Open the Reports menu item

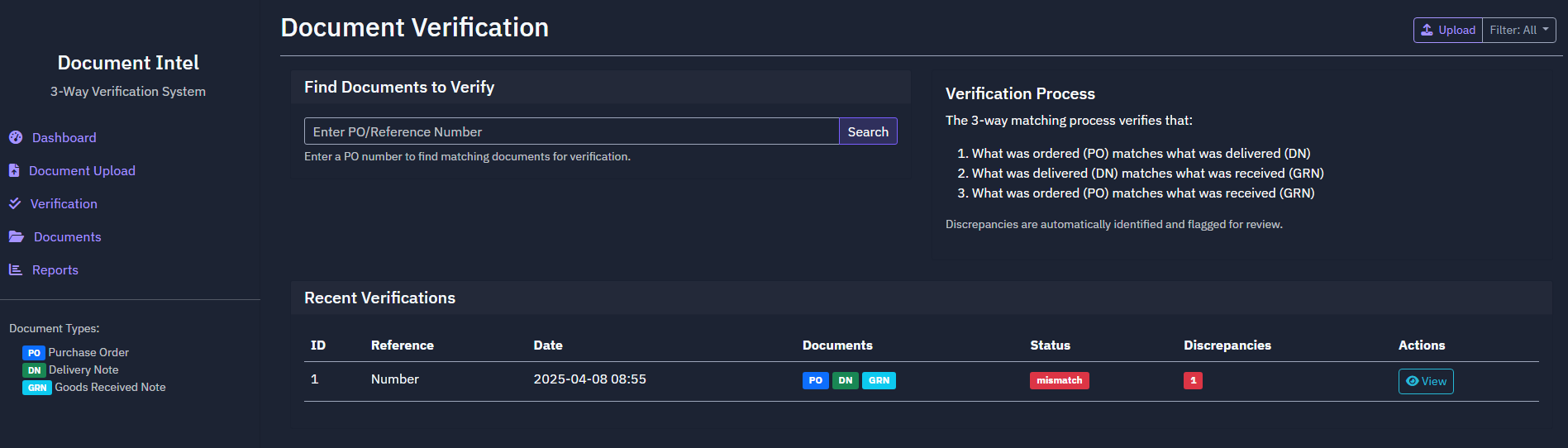[x=55, y=269]
